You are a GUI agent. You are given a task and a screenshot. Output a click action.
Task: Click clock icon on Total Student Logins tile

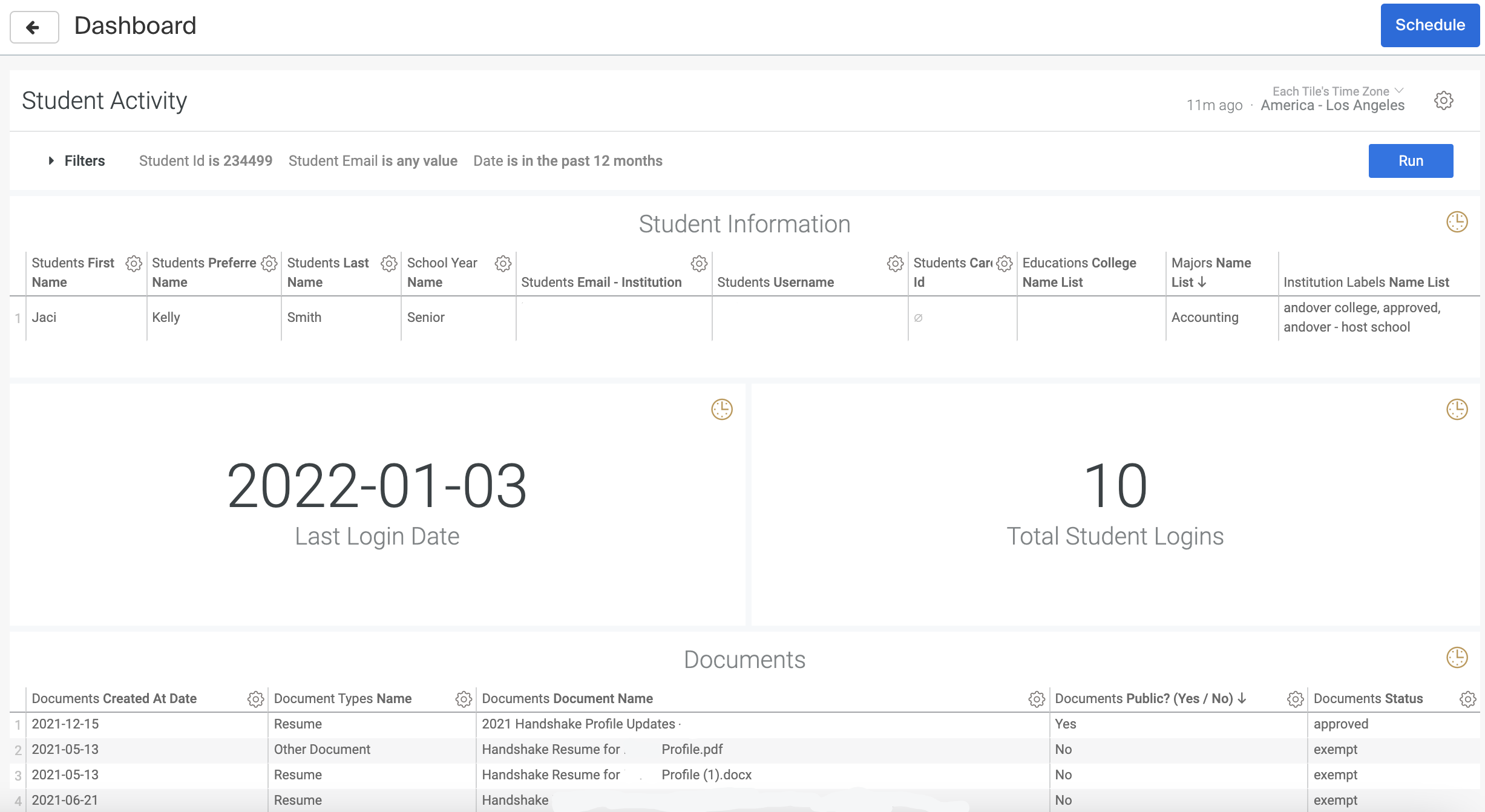[x=1457, y=410]
